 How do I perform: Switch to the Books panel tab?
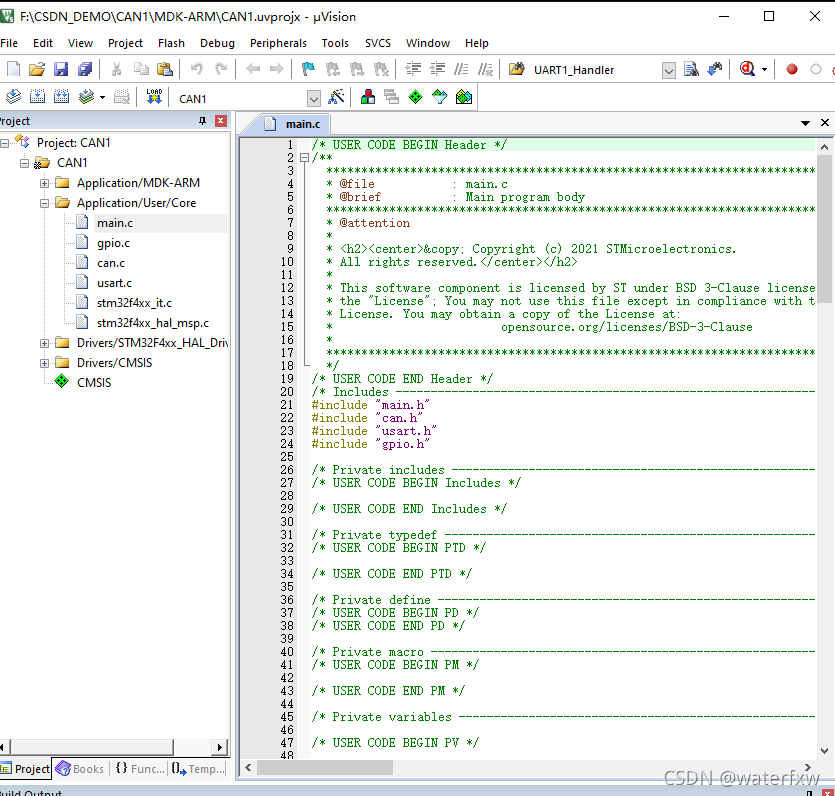(x=80, y=769)
